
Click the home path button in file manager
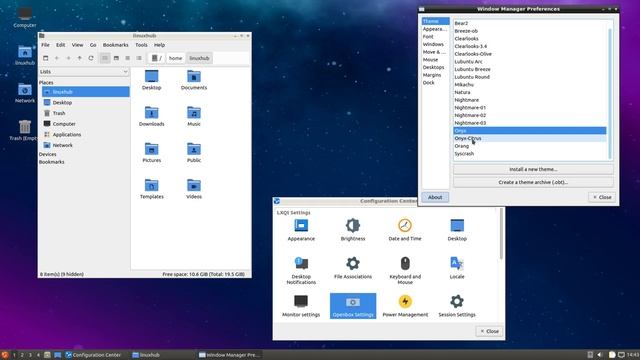176,58
